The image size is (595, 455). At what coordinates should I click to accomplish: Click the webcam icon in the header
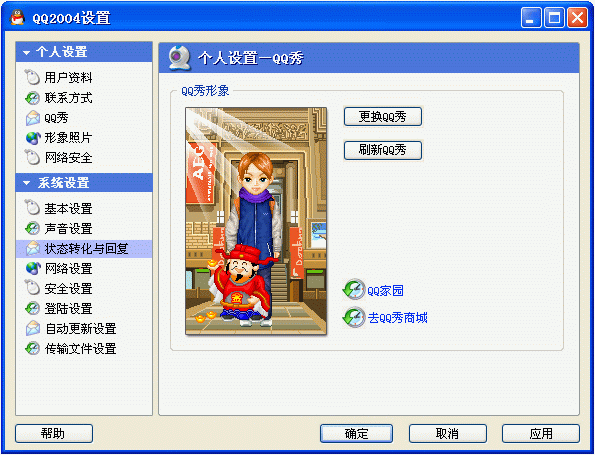[179, 58]
